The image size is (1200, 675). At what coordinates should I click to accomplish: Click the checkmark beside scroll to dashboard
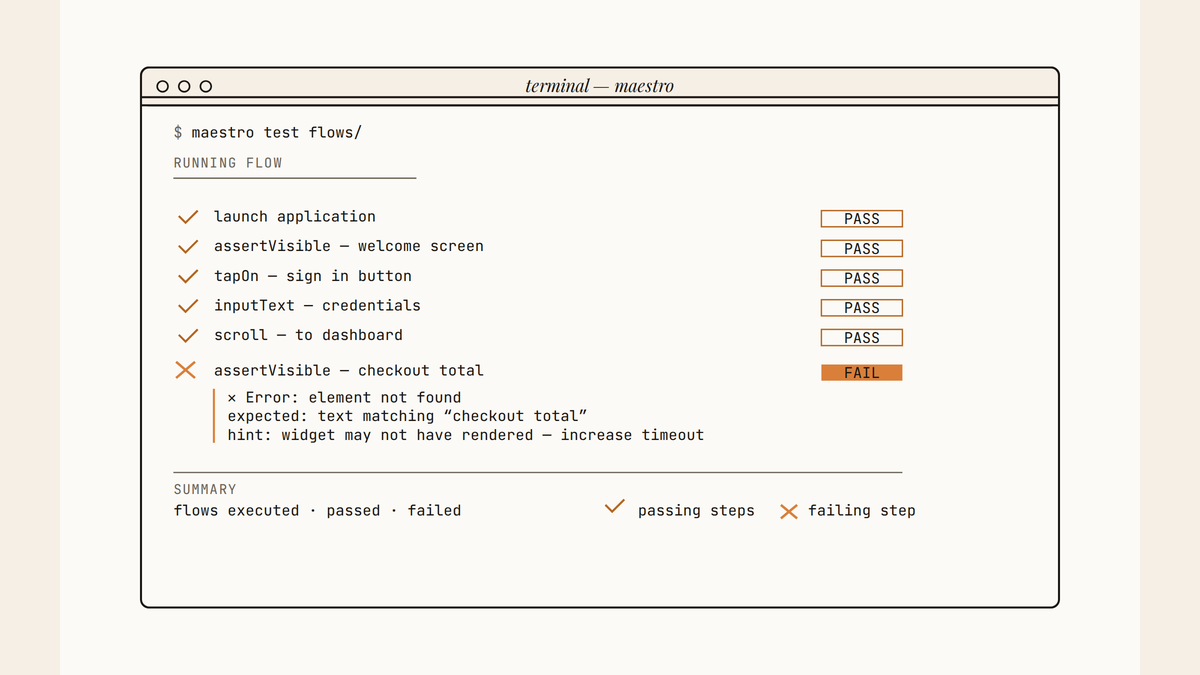(187, 336)
